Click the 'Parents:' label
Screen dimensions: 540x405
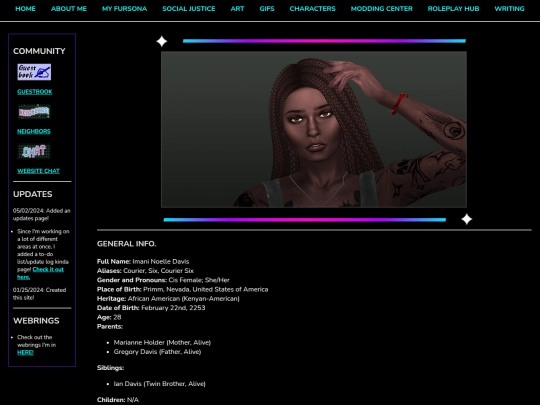click(110, 326)
